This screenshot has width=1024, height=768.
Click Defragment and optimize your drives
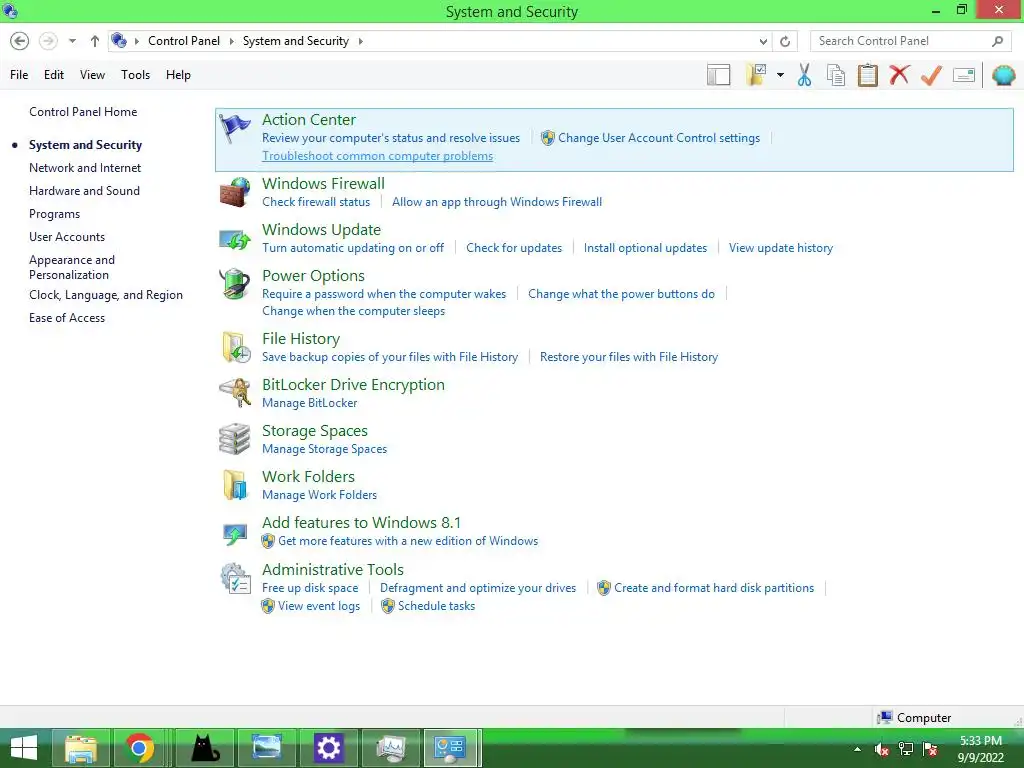click(x=478, y=588)
